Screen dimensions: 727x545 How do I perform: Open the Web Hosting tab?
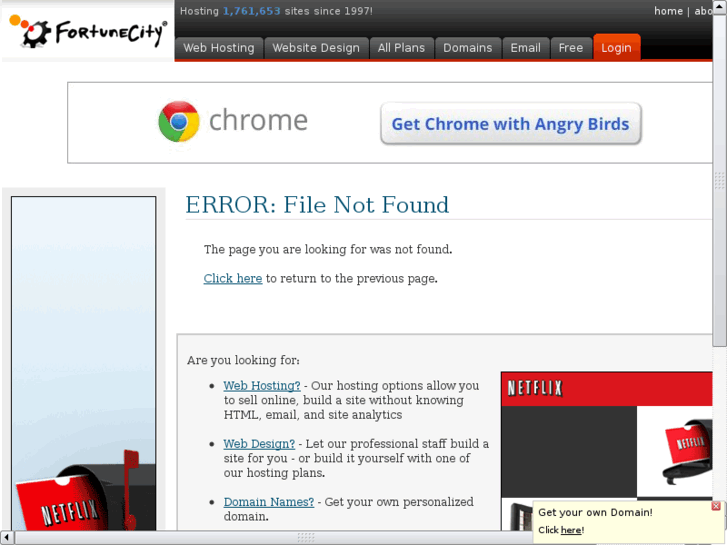click(x=219, y=48)
